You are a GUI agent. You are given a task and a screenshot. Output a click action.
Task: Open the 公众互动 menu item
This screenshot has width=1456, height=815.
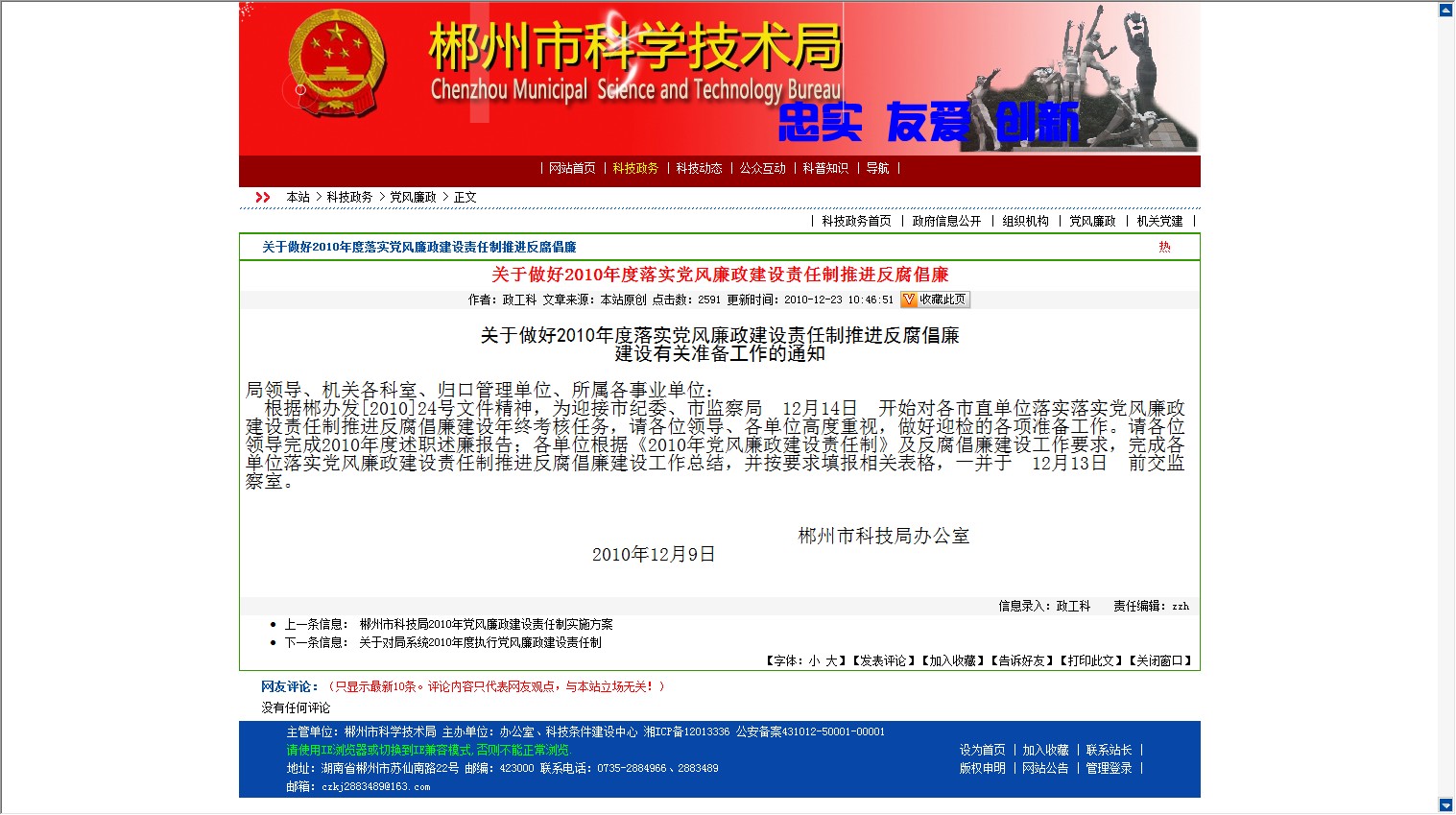[762, 168]
